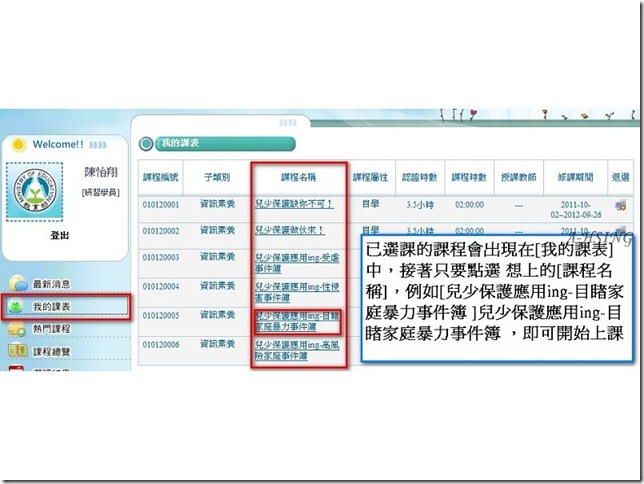Select course number 010120001

pos(161,205)
